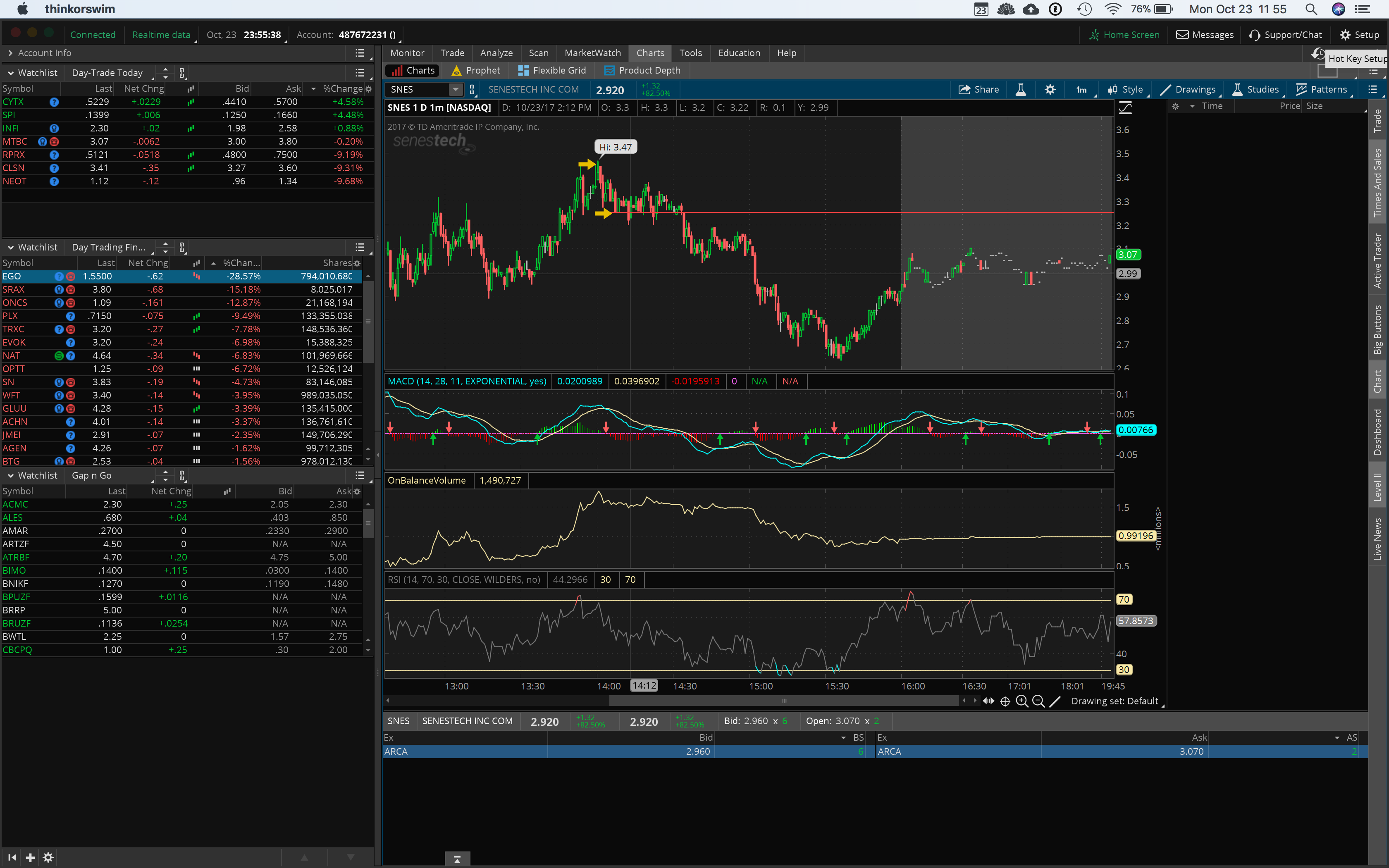Screen dimensions: 1389x868
Task: Click the chart zoom in magnifier
Action: coord(1021,701)
